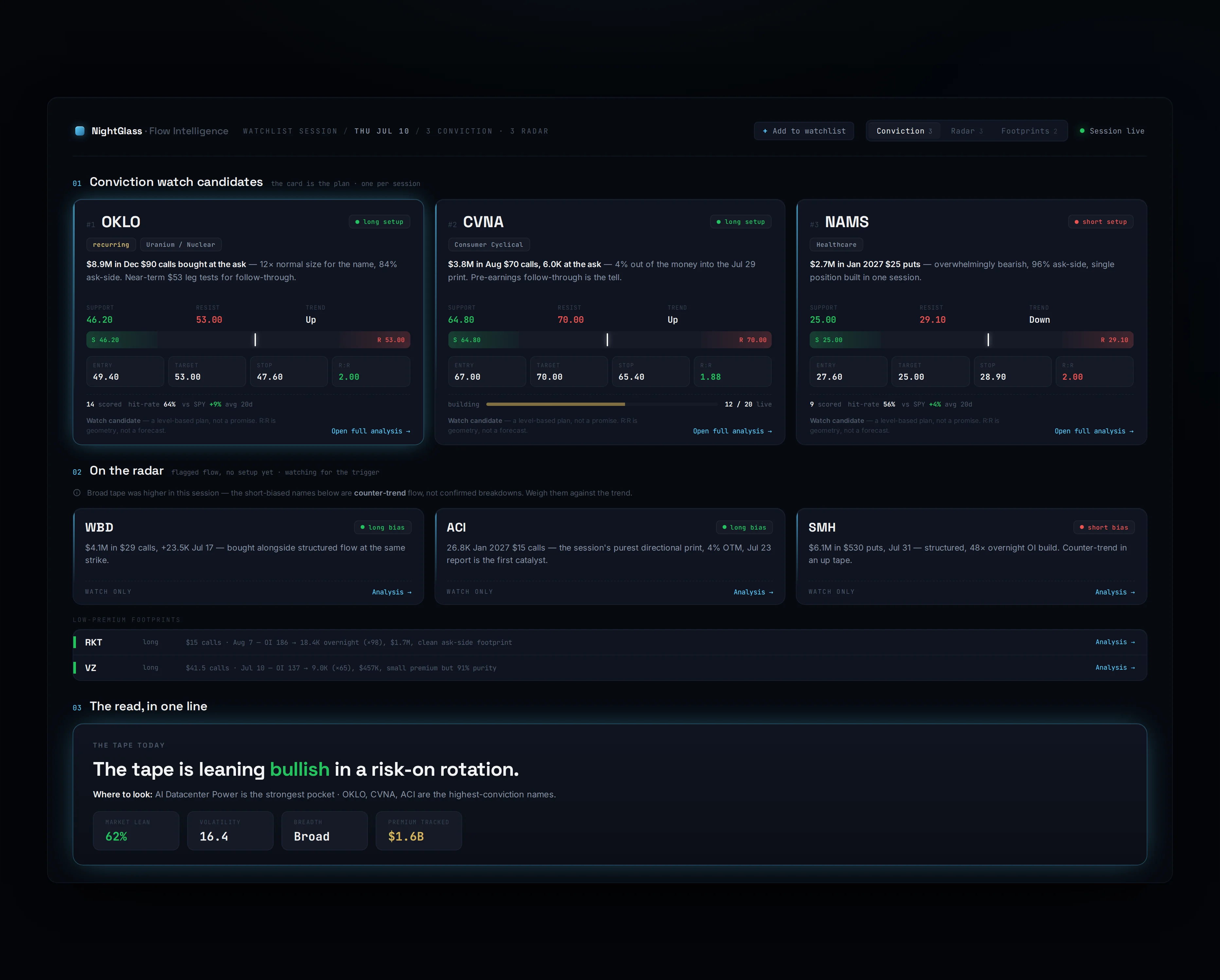
Task: Click NAMS resist value 29.10
Action: pos(933,320)
